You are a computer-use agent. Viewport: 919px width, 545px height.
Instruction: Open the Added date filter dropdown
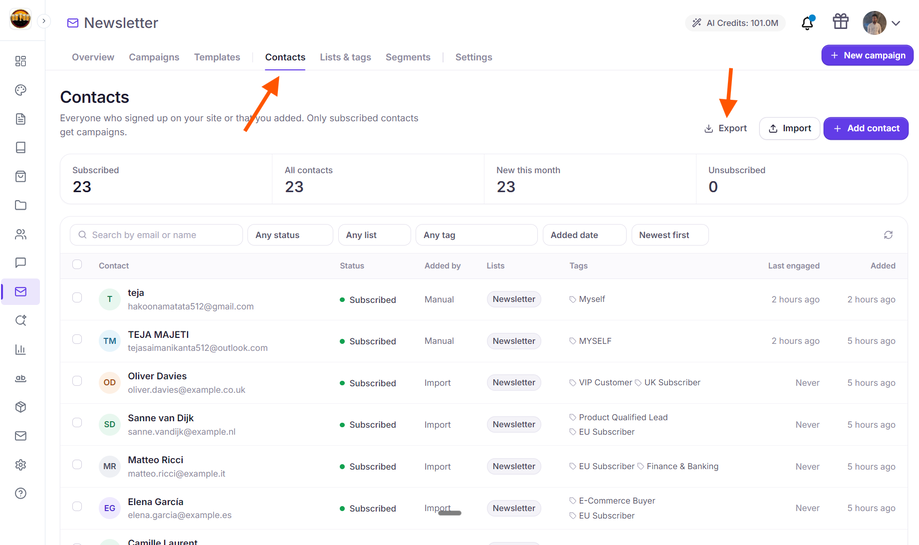(584, 235)
